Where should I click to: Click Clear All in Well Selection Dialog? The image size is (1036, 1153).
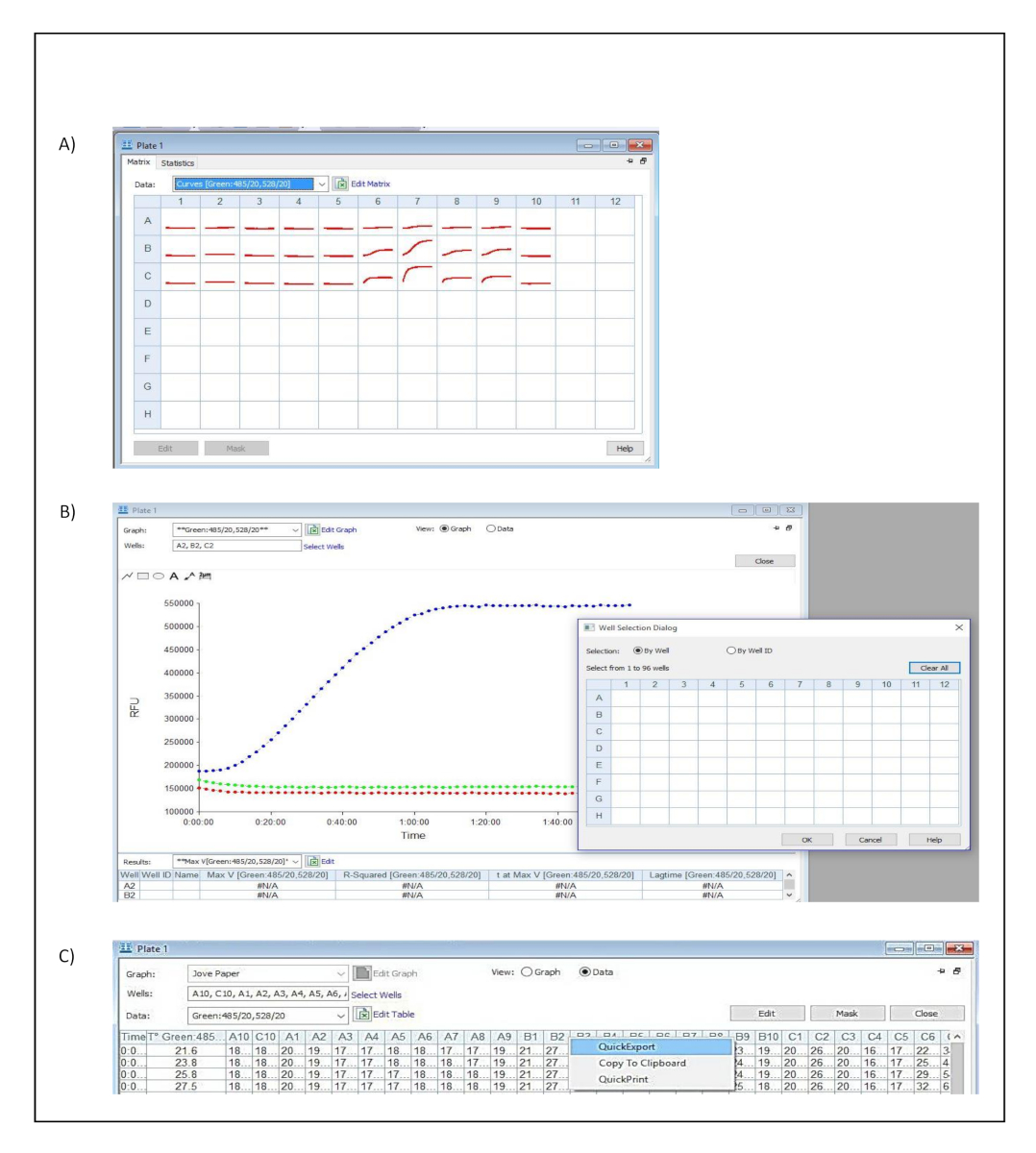(x=934, y=668)
